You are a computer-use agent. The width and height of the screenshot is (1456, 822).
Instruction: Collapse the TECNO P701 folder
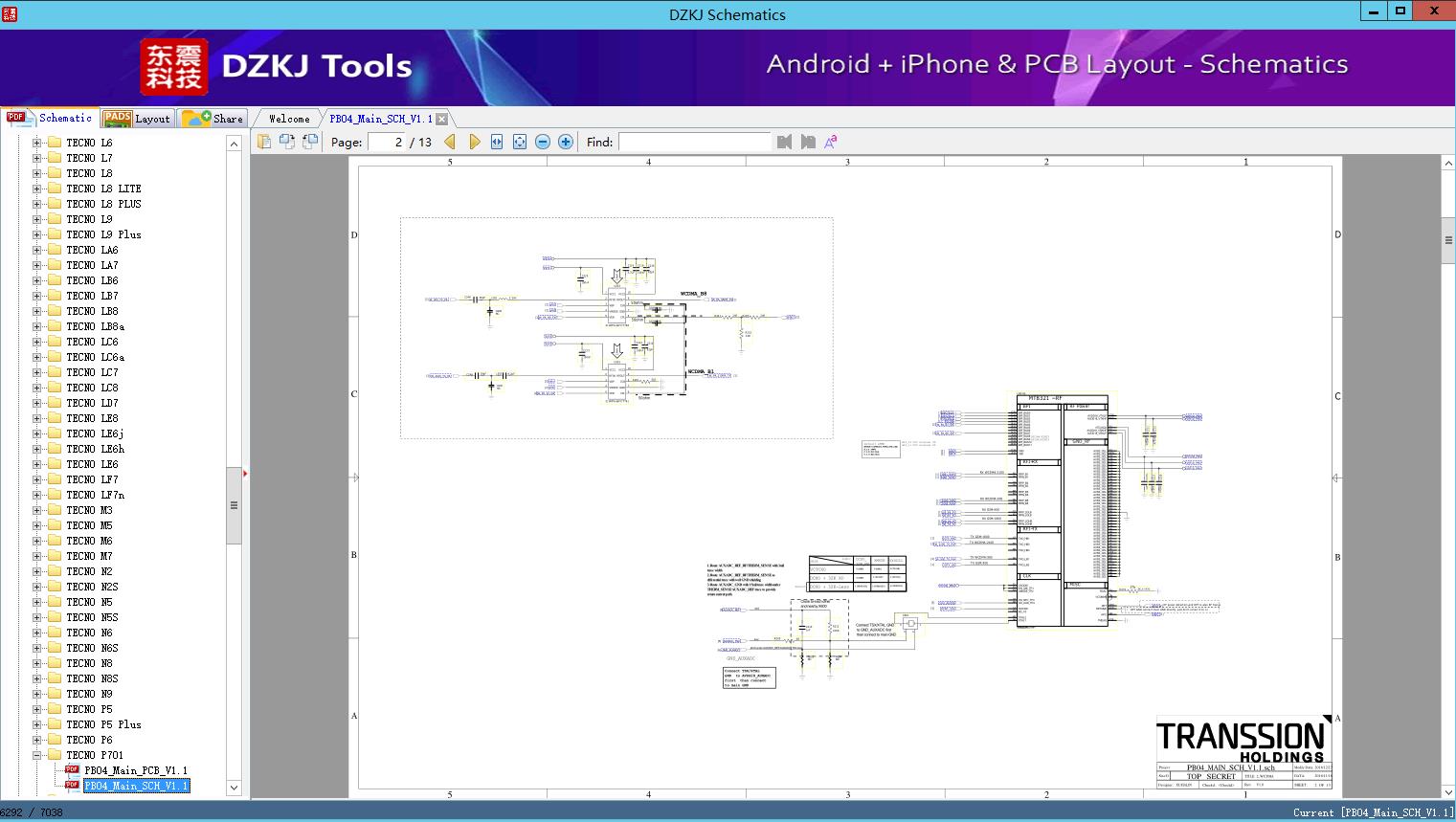pos(37,755)
